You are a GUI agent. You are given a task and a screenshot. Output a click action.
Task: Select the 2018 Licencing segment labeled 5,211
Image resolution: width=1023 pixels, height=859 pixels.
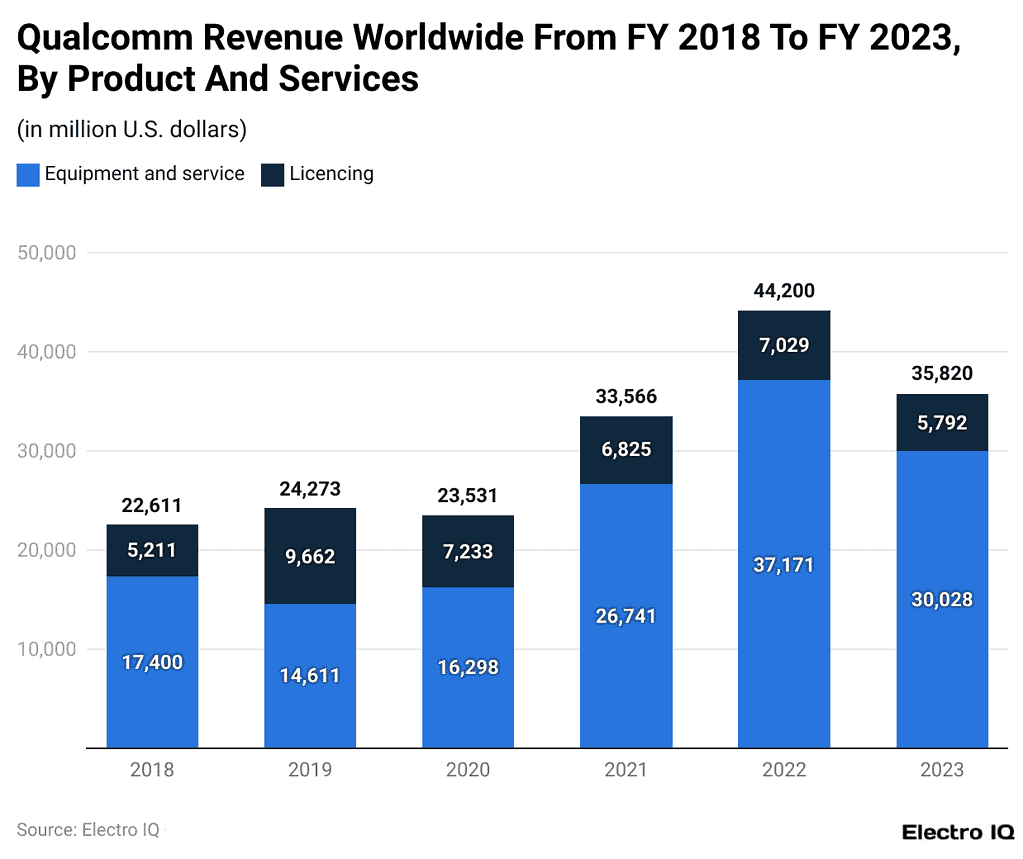coord(152,548)
